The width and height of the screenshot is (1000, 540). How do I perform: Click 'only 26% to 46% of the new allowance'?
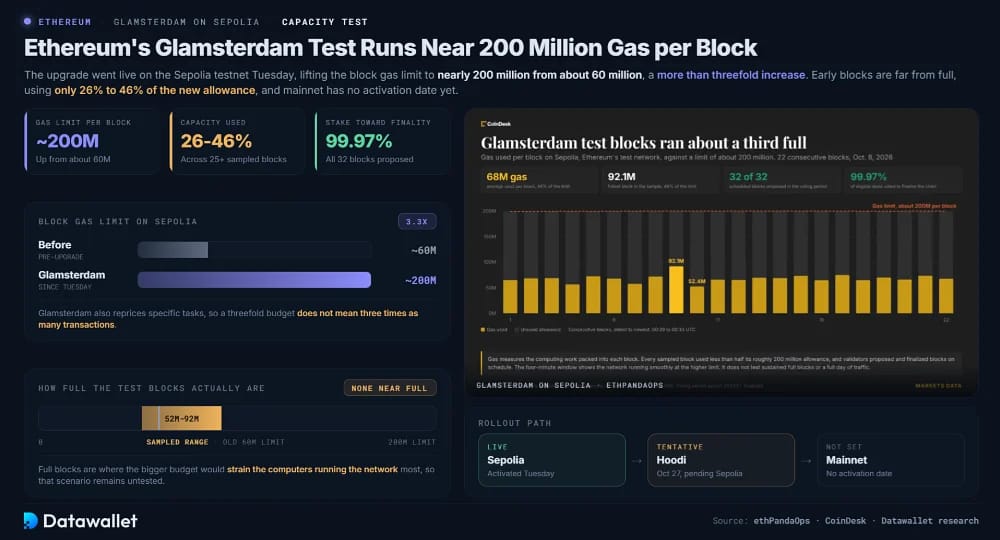(155, 90)
